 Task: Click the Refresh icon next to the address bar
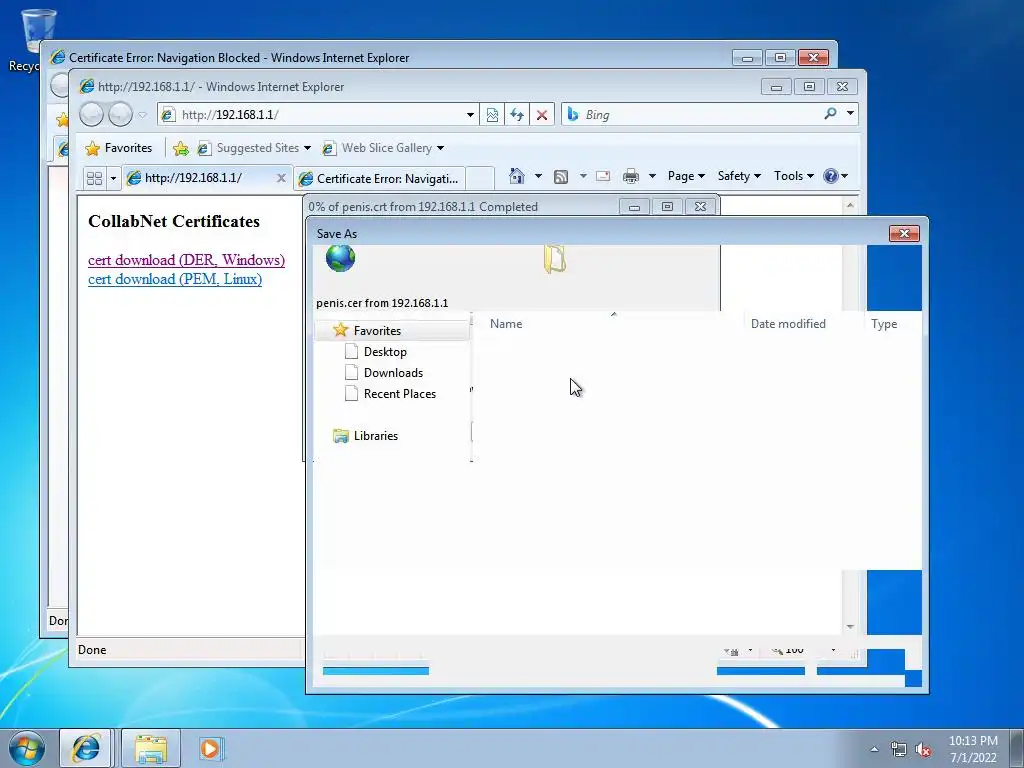tap(517, 115)
